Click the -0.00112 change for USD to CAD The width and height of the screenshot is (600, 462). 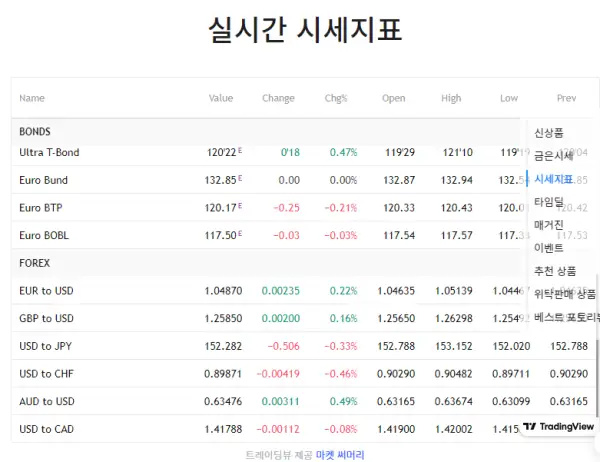(278, 429)
